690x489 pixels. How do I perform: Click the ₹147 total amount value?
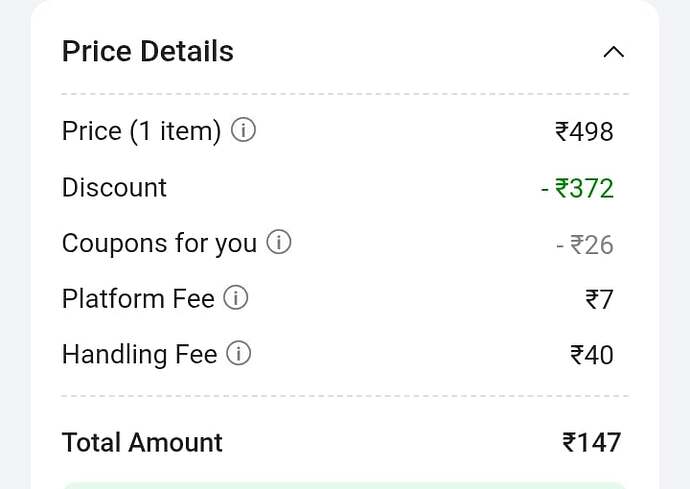pos(591,442)
